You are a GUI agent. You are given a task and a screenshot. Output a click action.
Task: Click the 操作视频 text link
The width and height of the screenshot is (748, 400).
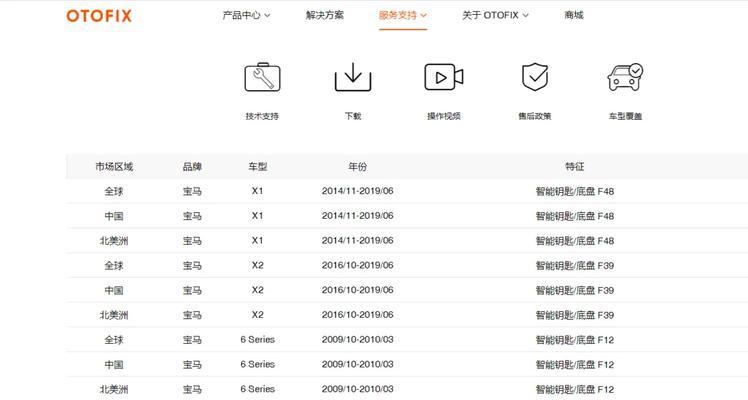click(x=444, y=116)
